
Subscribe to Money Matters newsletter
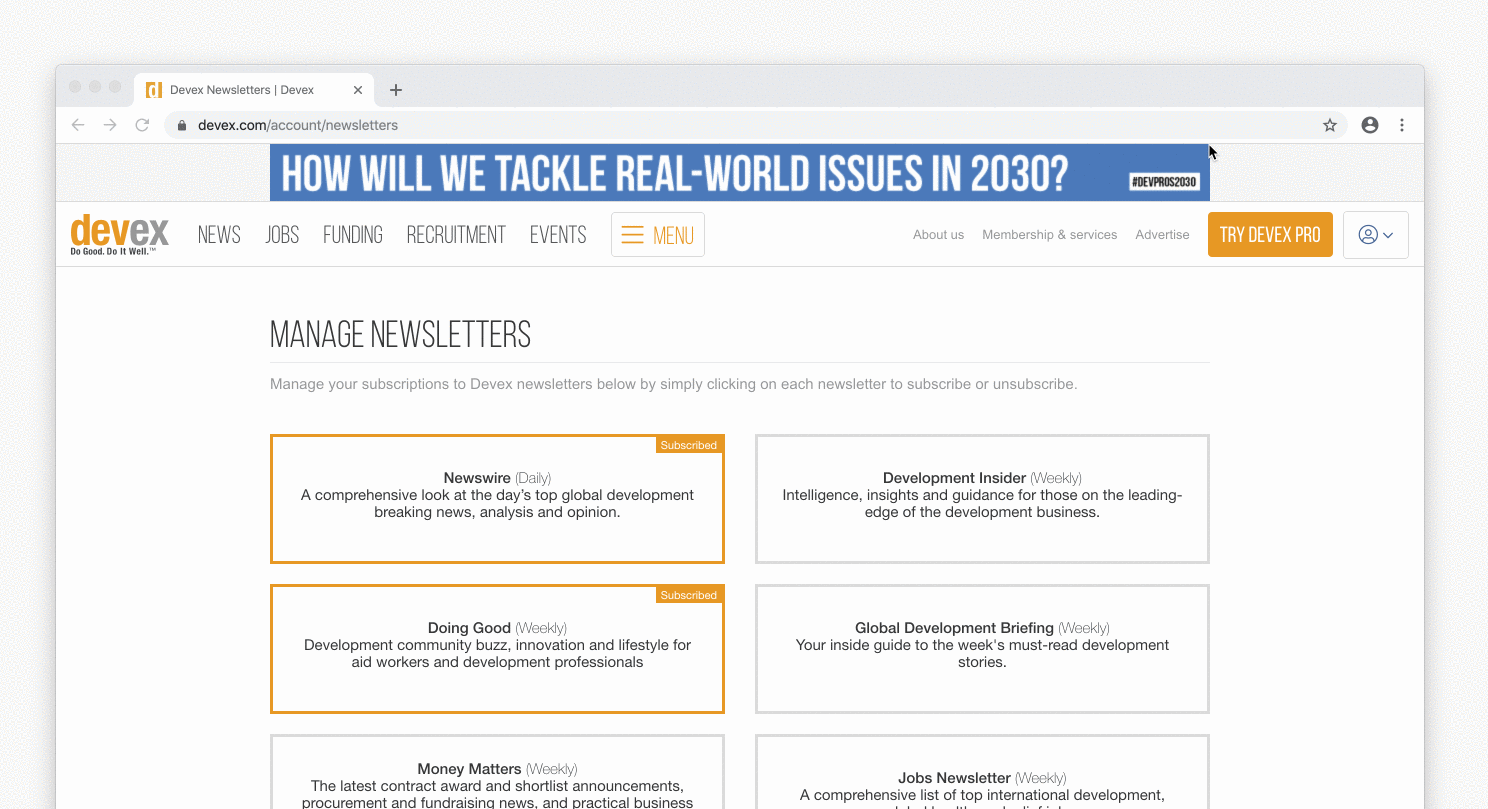point(497,772)
